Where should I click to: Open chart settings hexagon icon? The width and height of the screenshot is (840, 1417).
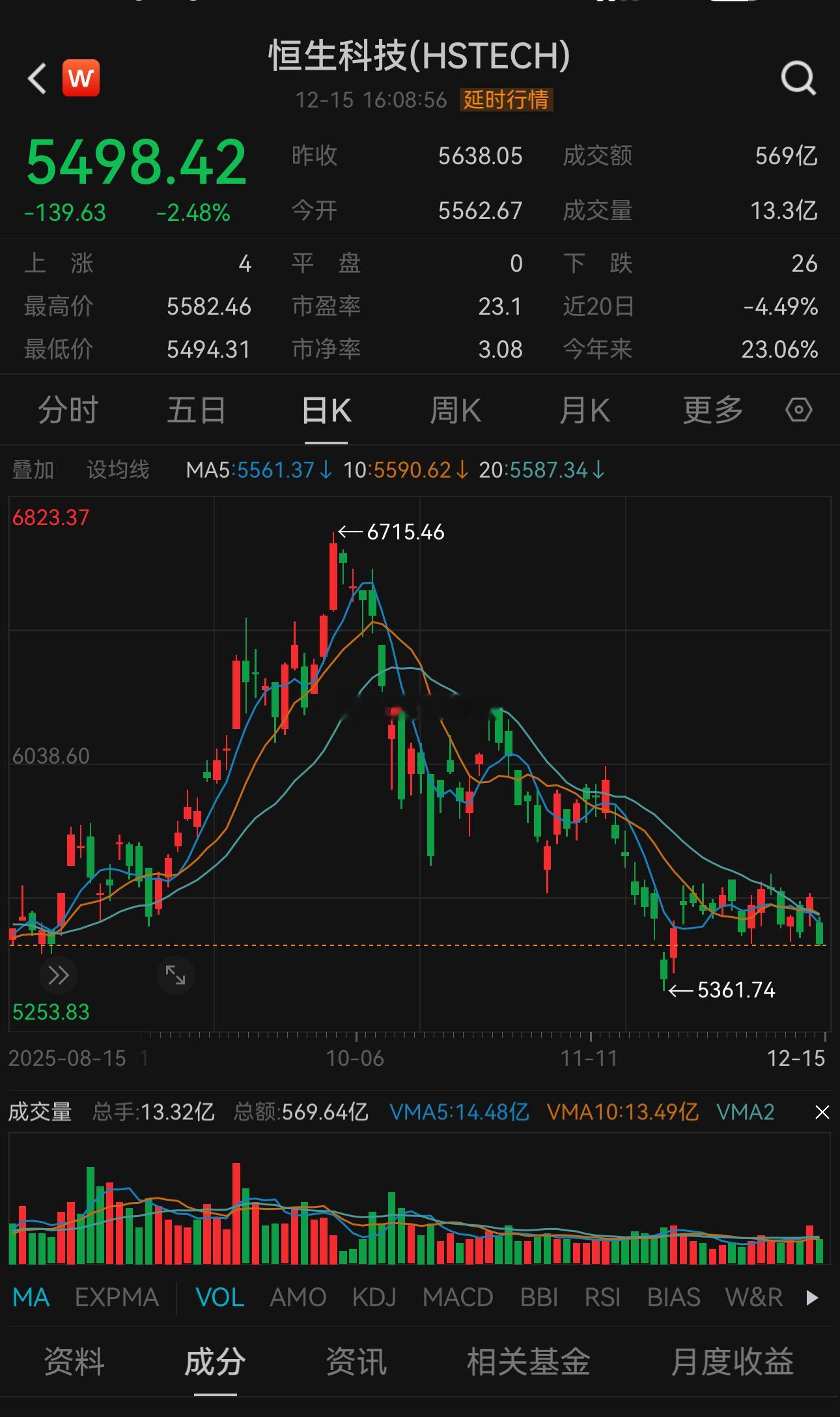[798, 410]
